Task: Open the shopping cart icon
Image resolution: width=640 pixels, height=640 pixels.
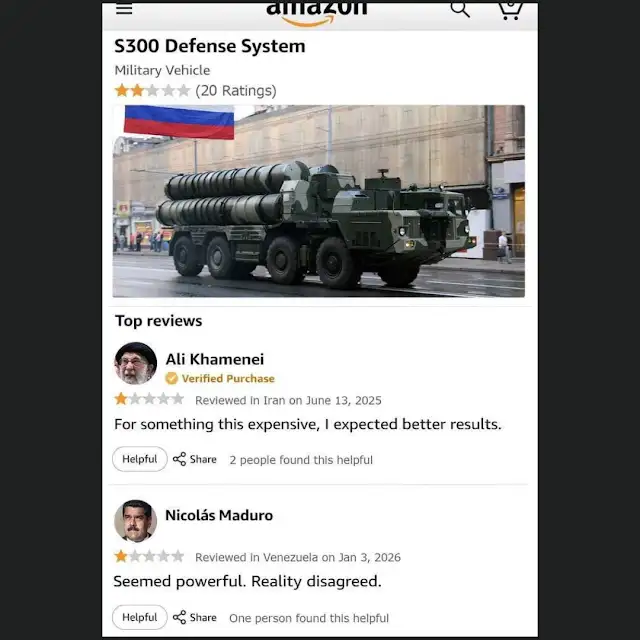Action: (x=510, y=11)
